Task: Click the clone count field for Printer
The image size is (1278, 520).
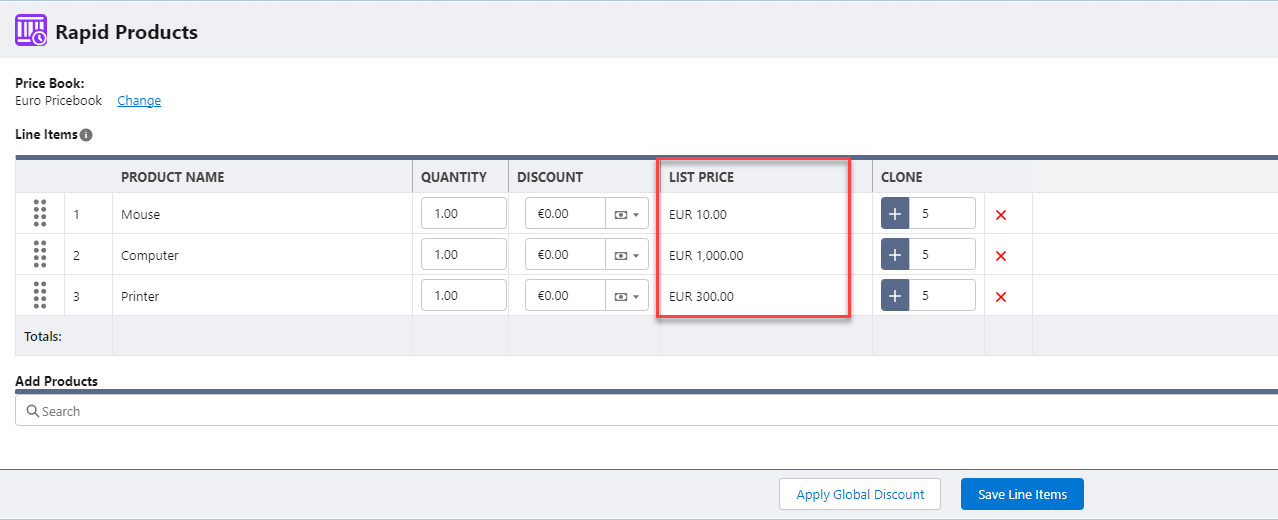Action: tap(942, 296)
